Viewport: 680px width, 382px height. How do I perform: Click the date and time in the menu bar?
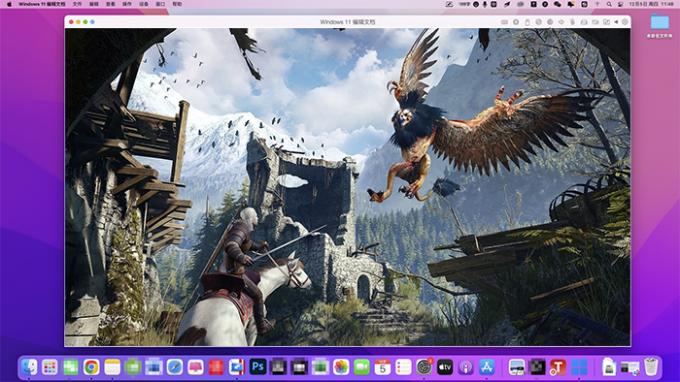[x=651, y=4]
